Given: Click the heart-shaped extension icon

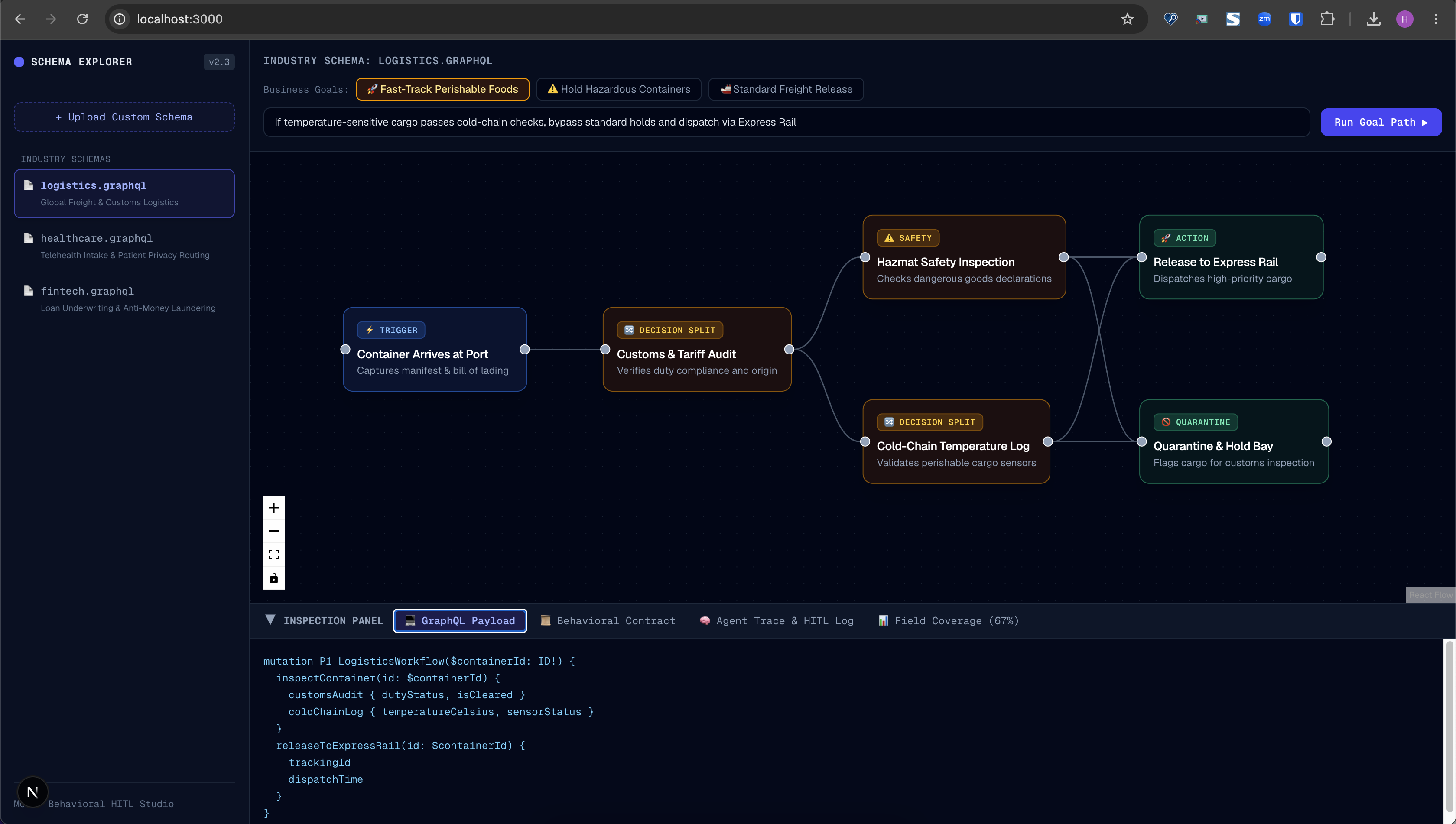Looking at the screenshot, I should coord(1170,19).
